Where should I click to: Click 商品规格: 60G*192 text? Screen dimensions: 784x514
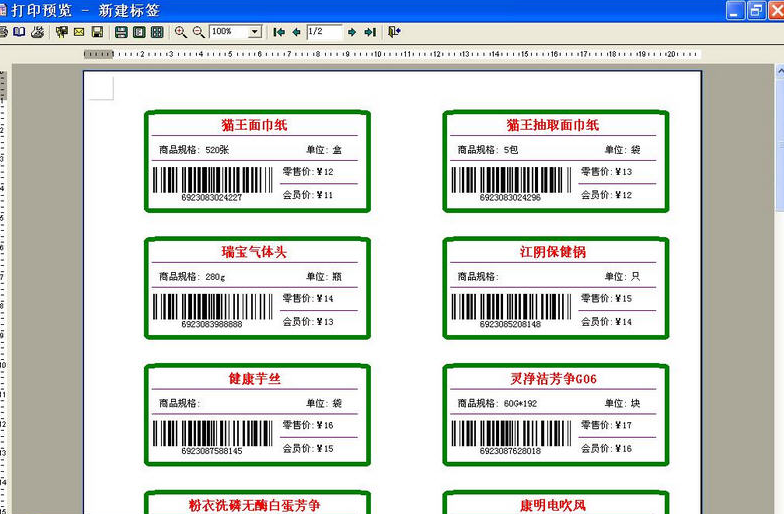[x=497, y=403]
